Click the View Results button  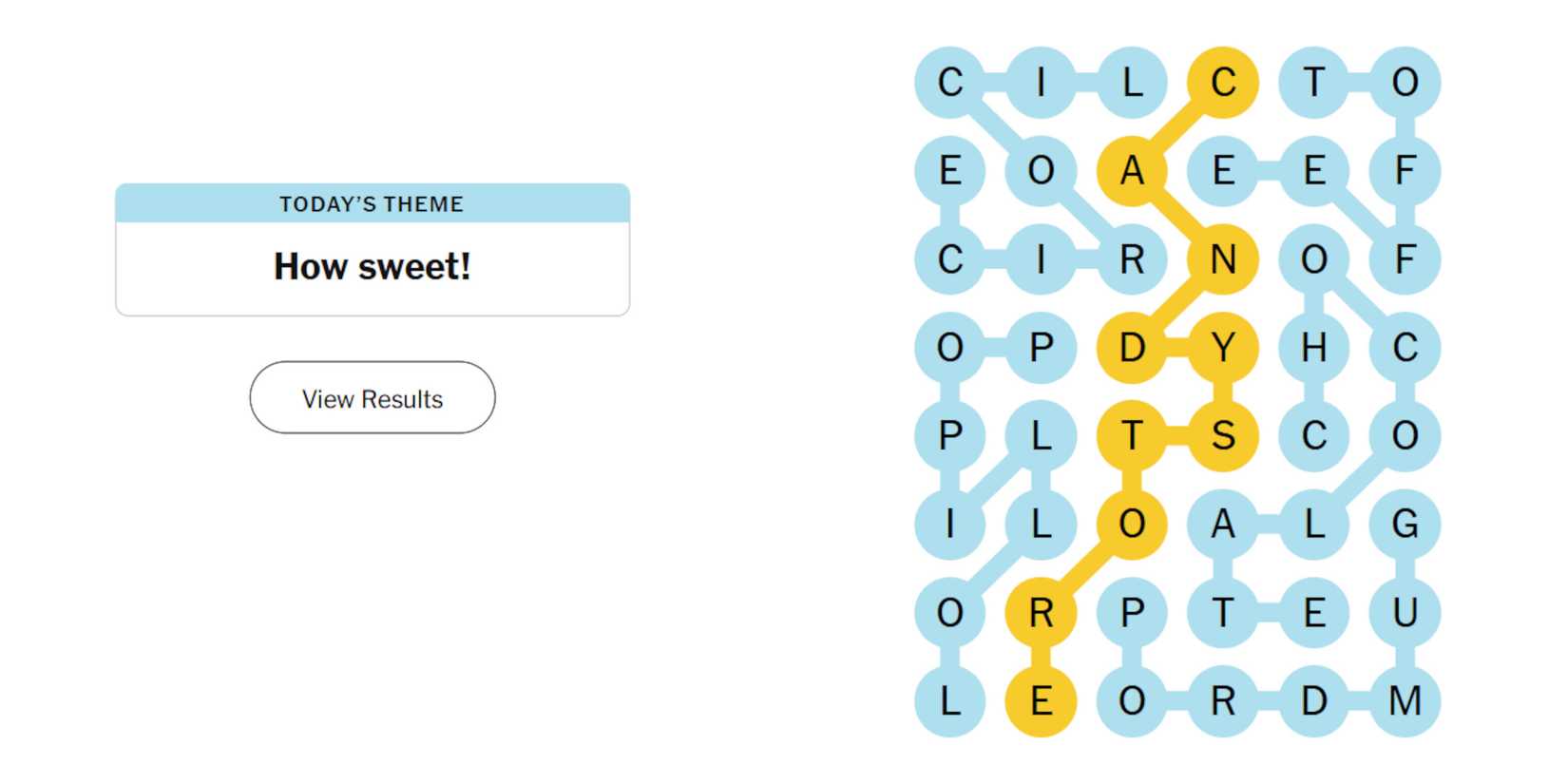tap(372, 398)
